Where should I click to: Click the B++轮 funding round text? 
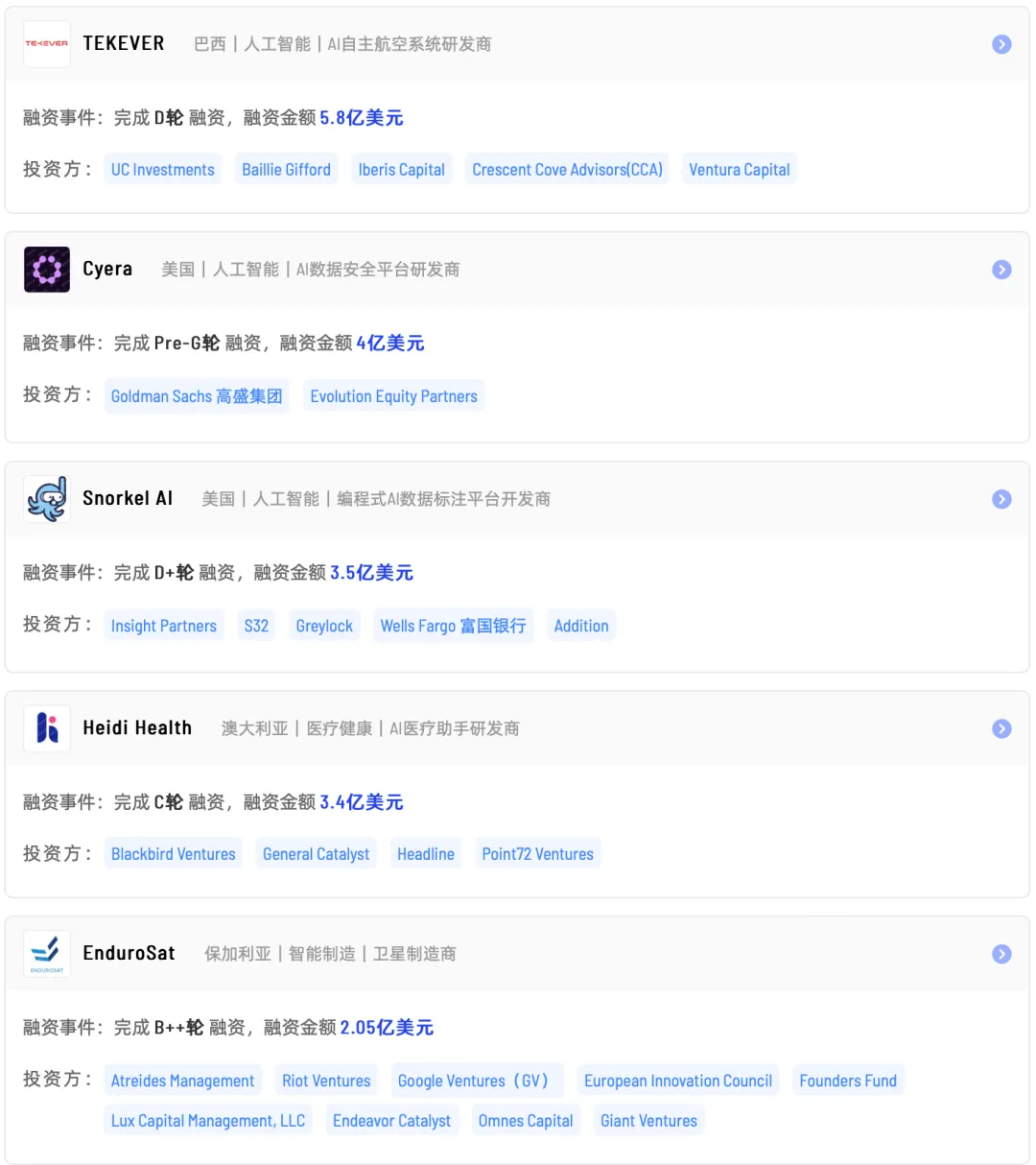tap(179, 1028)
